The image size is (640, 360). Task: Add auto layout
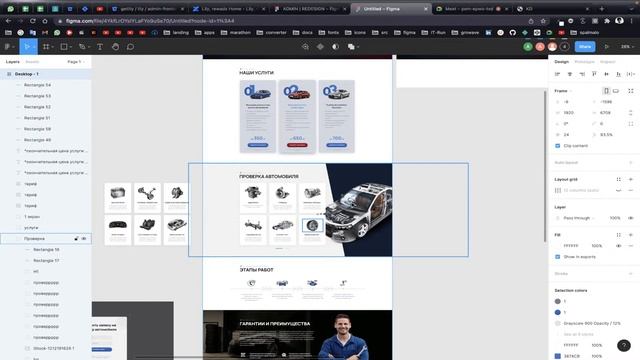(x=631, y=162)
